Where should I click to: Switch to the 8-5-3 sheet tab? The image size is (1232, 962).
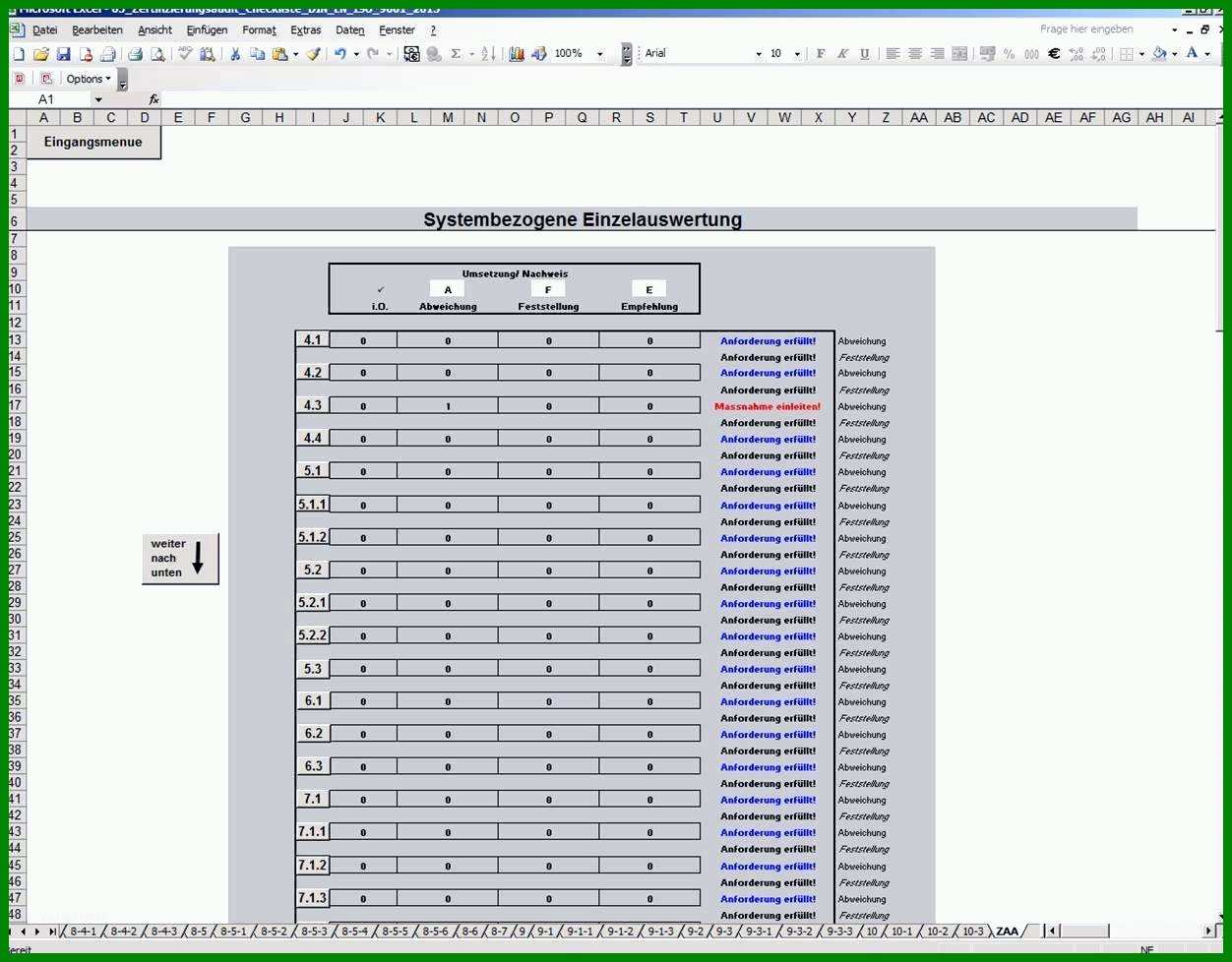(x=314, y=932)
